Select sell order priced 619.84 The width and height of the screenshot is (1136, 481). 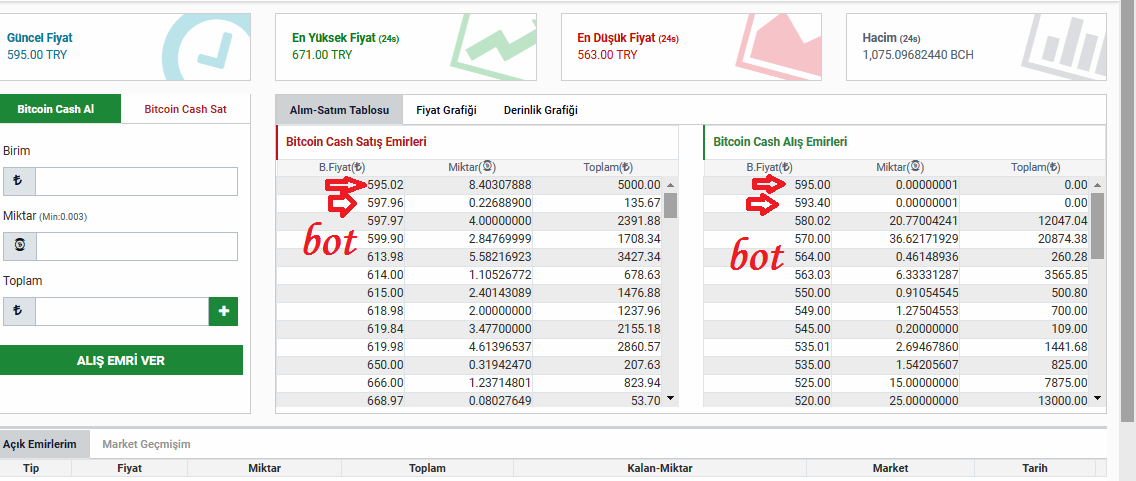[x=469, y=329]
